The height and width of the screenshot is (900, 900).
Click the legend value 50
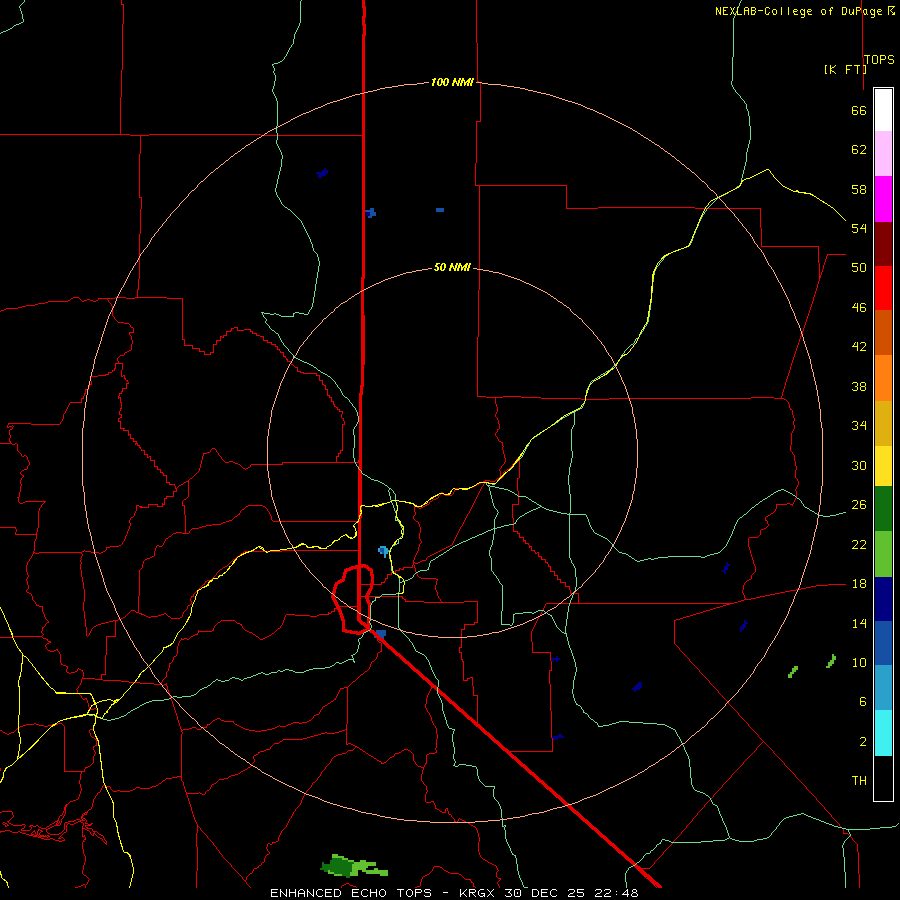(859, 268)
